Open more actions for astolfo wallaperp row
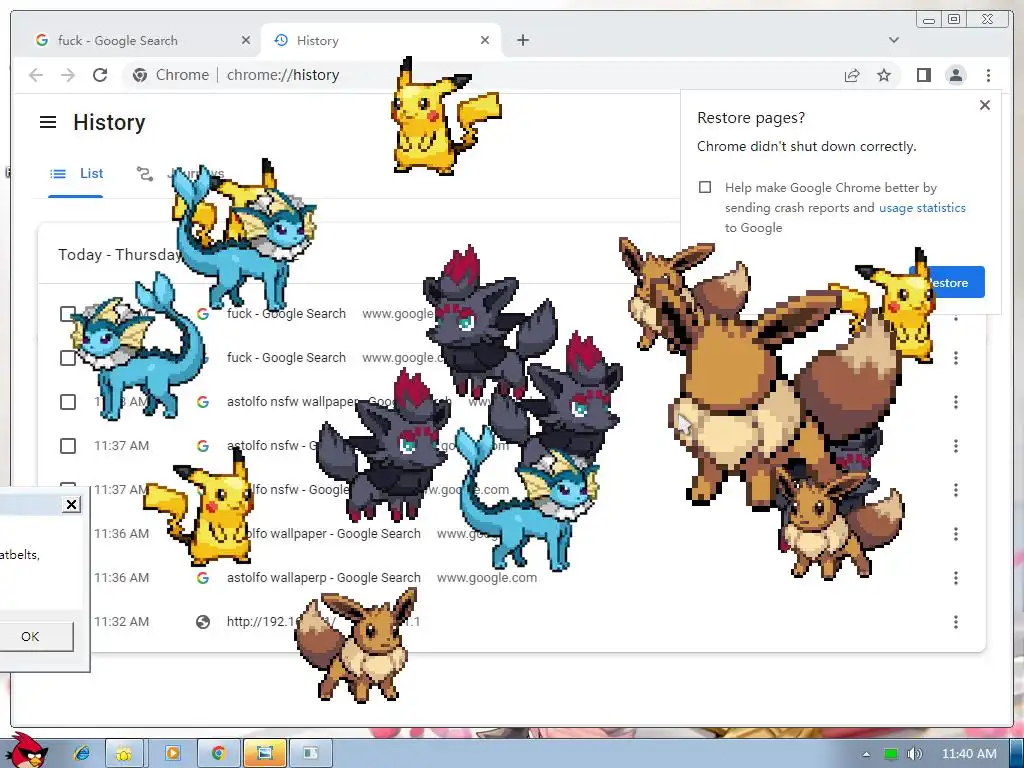 (955, 578)
